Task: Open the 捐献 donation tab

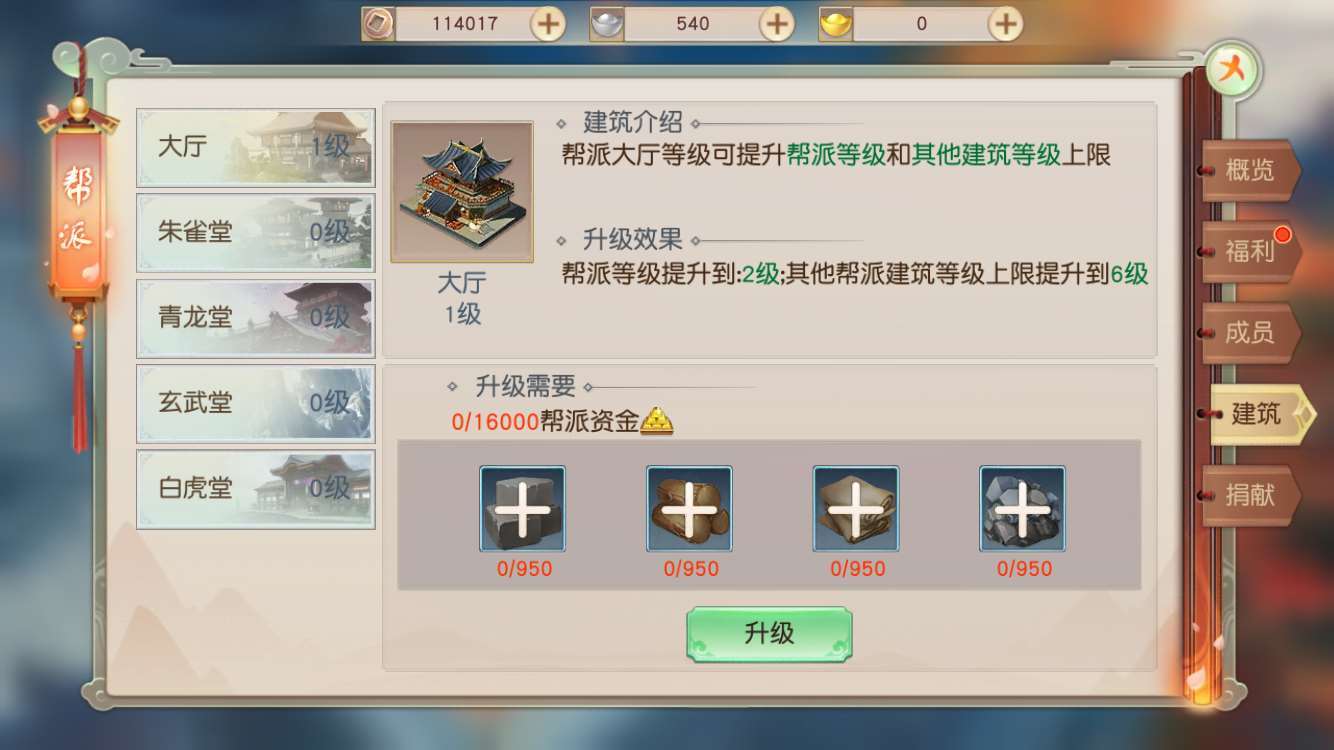Action: click(x=1251, y=495)
